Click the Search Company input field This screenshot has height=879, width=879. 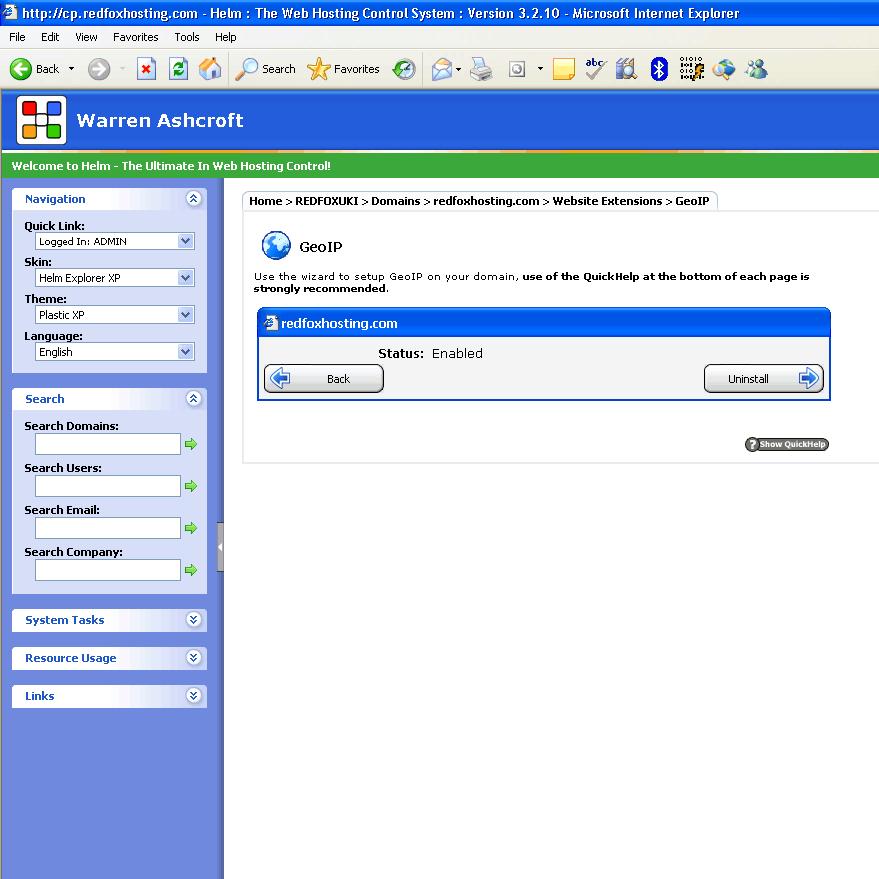coord(108,570)
